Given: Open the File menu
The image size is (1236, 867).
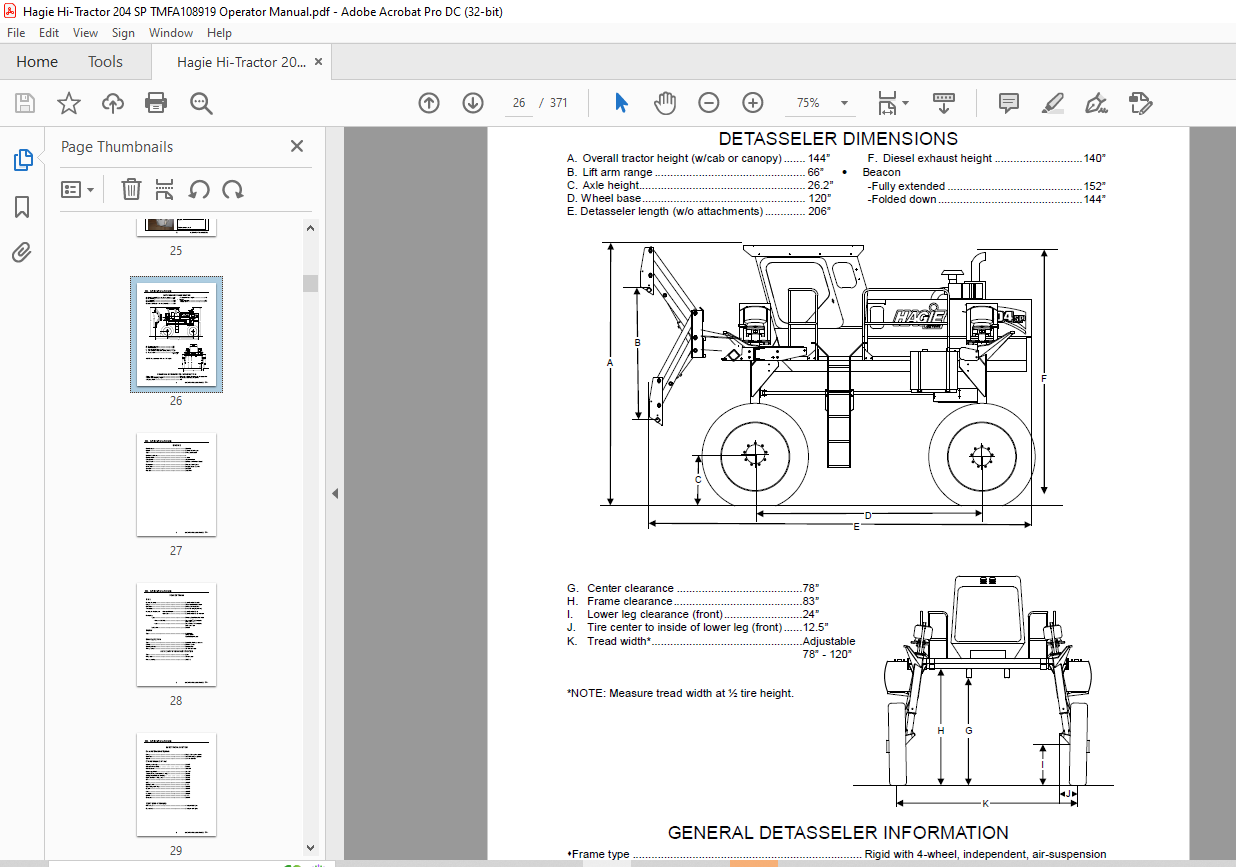Looking at the screenshot, I should (16, 33).
